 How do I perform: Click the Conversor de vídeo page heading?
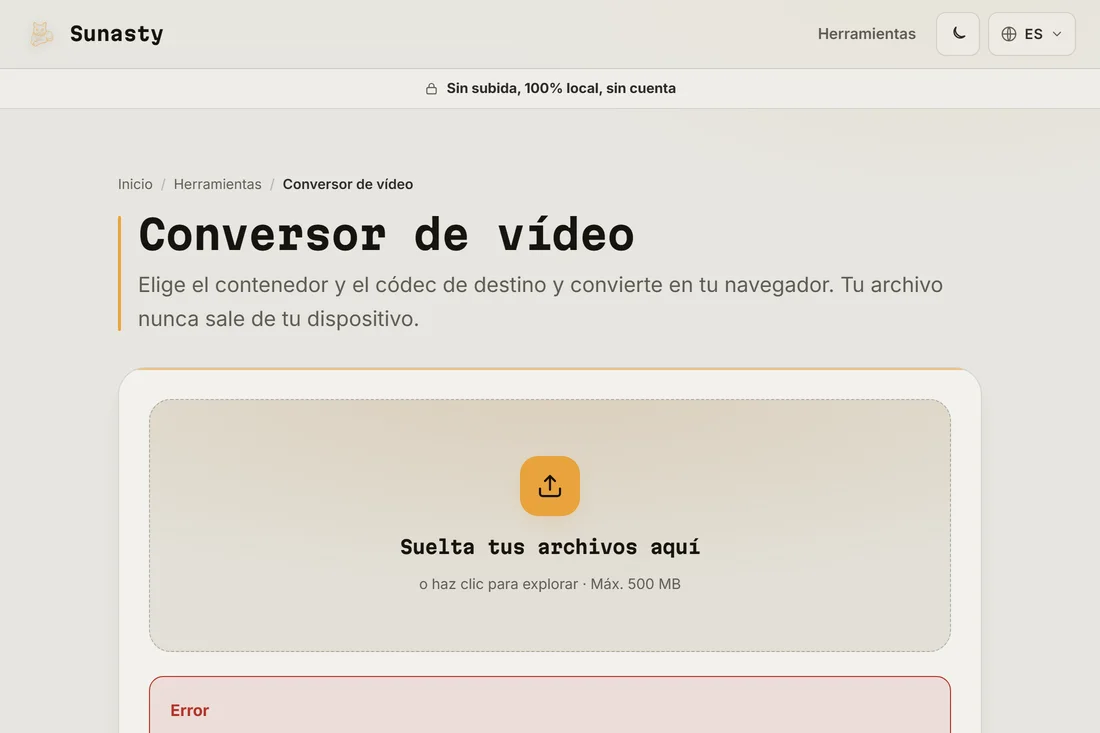point(387,235)
